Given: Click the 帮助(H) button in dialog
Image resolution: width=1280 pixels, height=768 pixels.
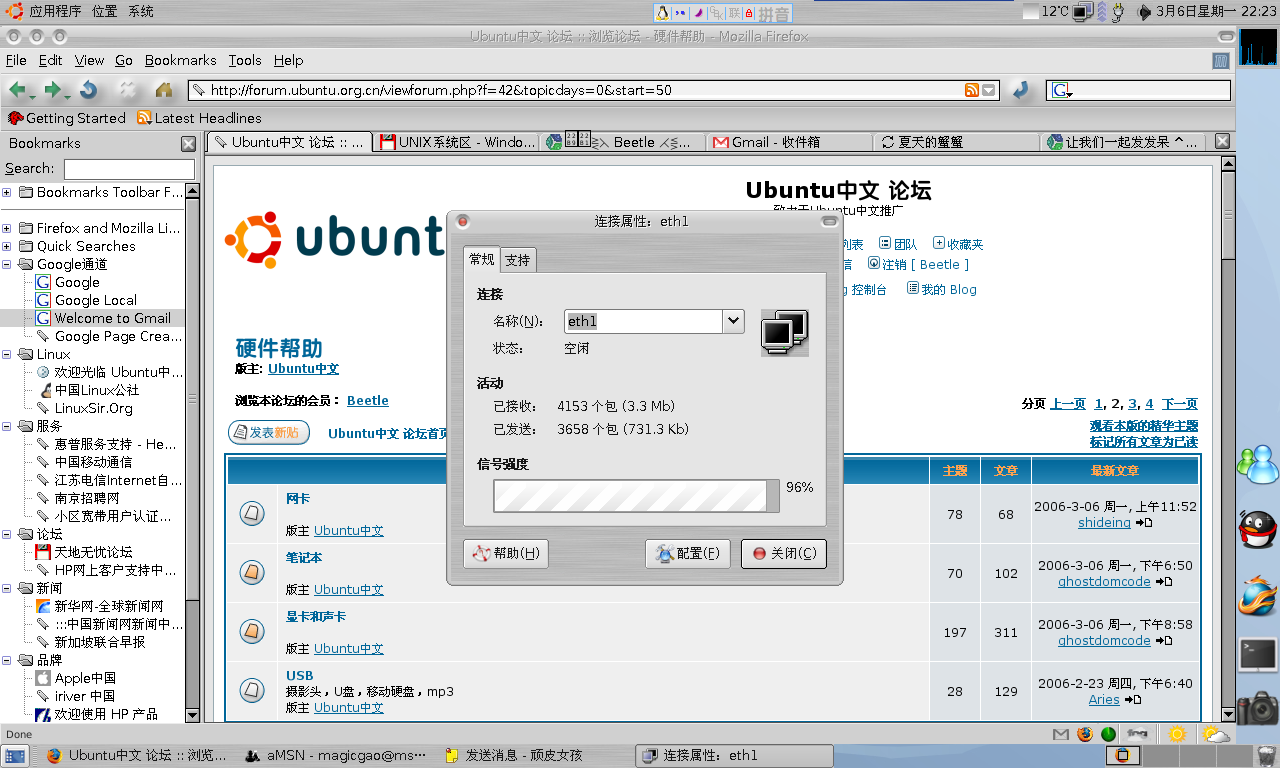Looking at the screenshot, I should 506,553.
